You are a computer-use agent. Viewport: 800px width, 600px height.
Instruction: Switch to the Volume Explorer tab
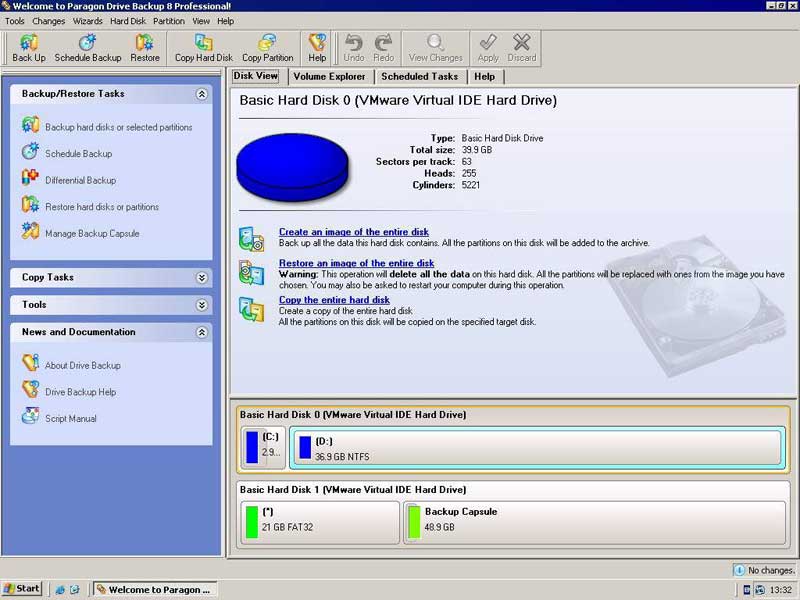(x=329, y=76)
